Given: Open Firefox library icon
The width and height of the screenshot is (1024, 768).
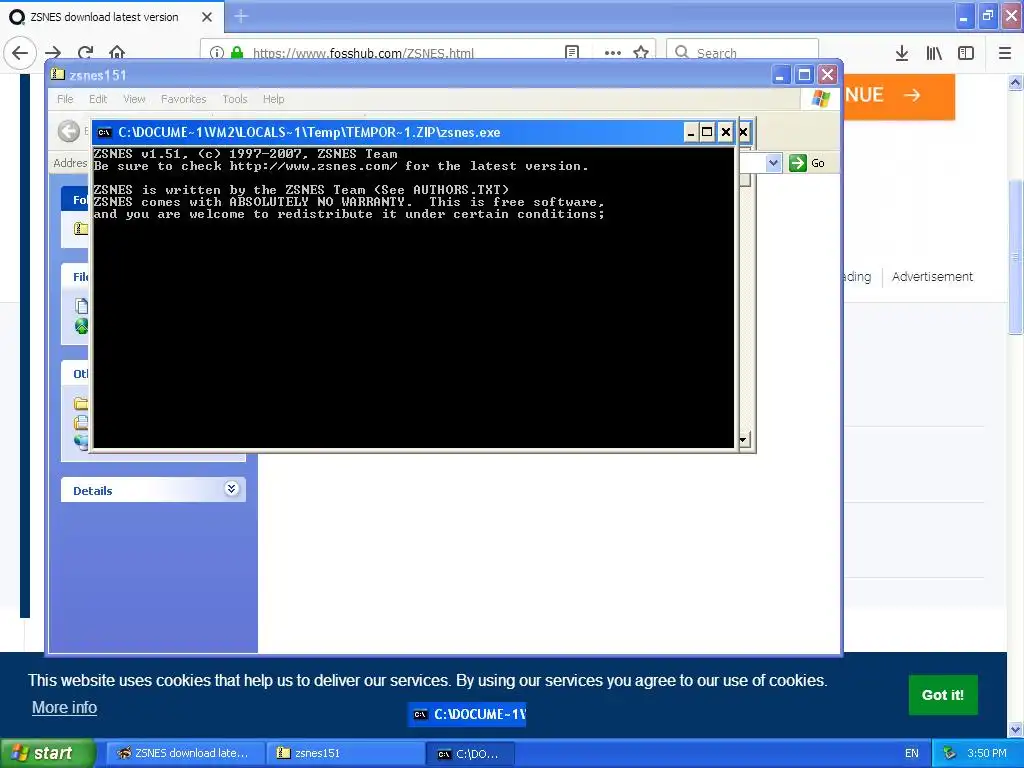Looking at the screenshot, I should click(934, 53).
